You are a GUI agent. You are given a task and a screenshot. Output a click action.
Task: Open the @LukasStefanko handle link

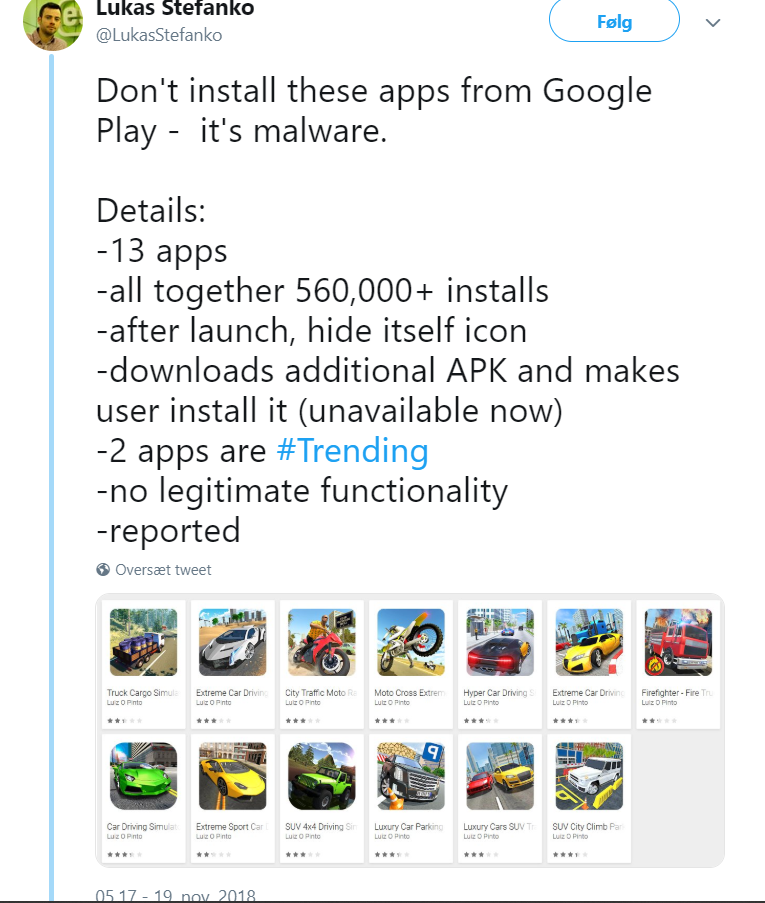(x=159, y=35)
